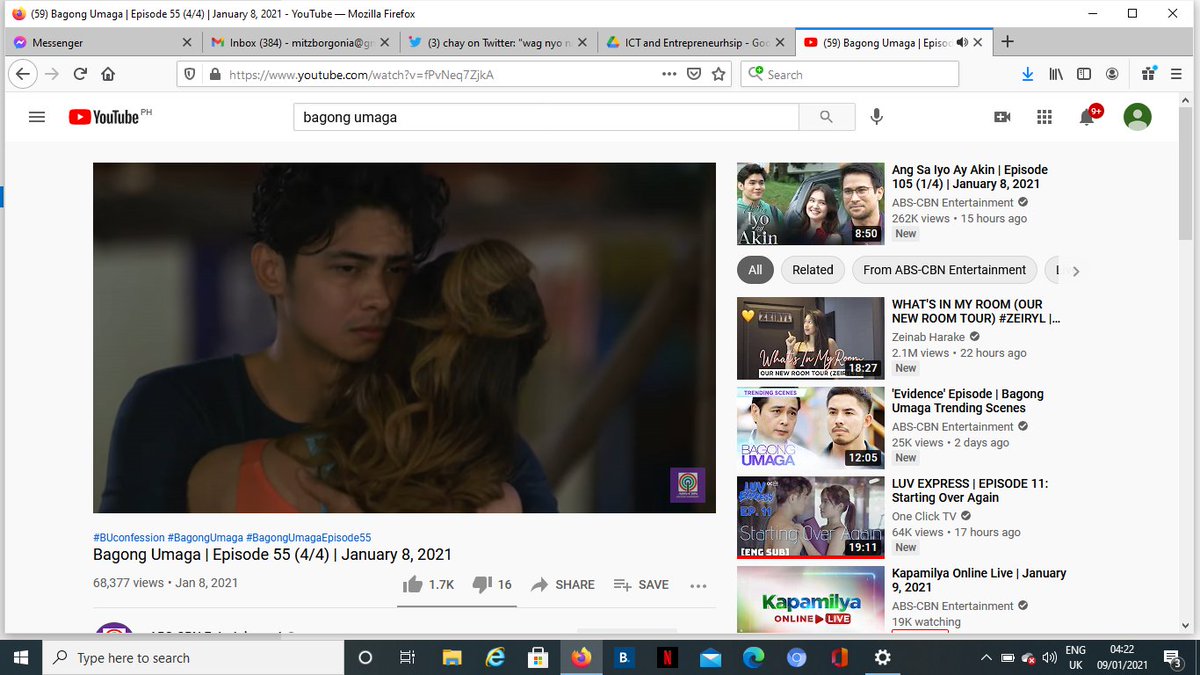Image resolution: width=1200 pixels, height=675 pixels.
Task: Click the Bagong Umaga video player
Action: coord(404,338)
